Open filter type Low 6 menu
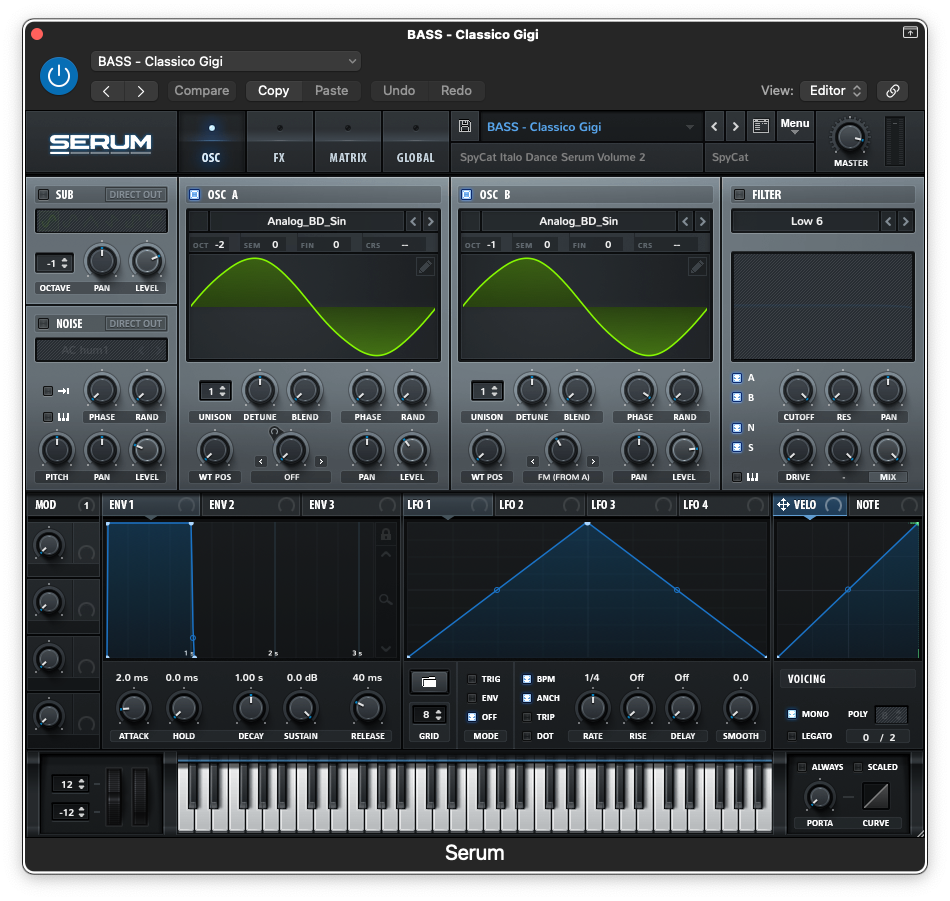950x901 pixels. click(806, 221)
